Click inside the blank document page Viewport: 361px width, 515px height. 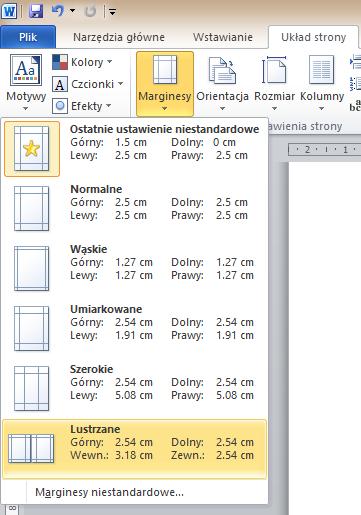(325, 338)
